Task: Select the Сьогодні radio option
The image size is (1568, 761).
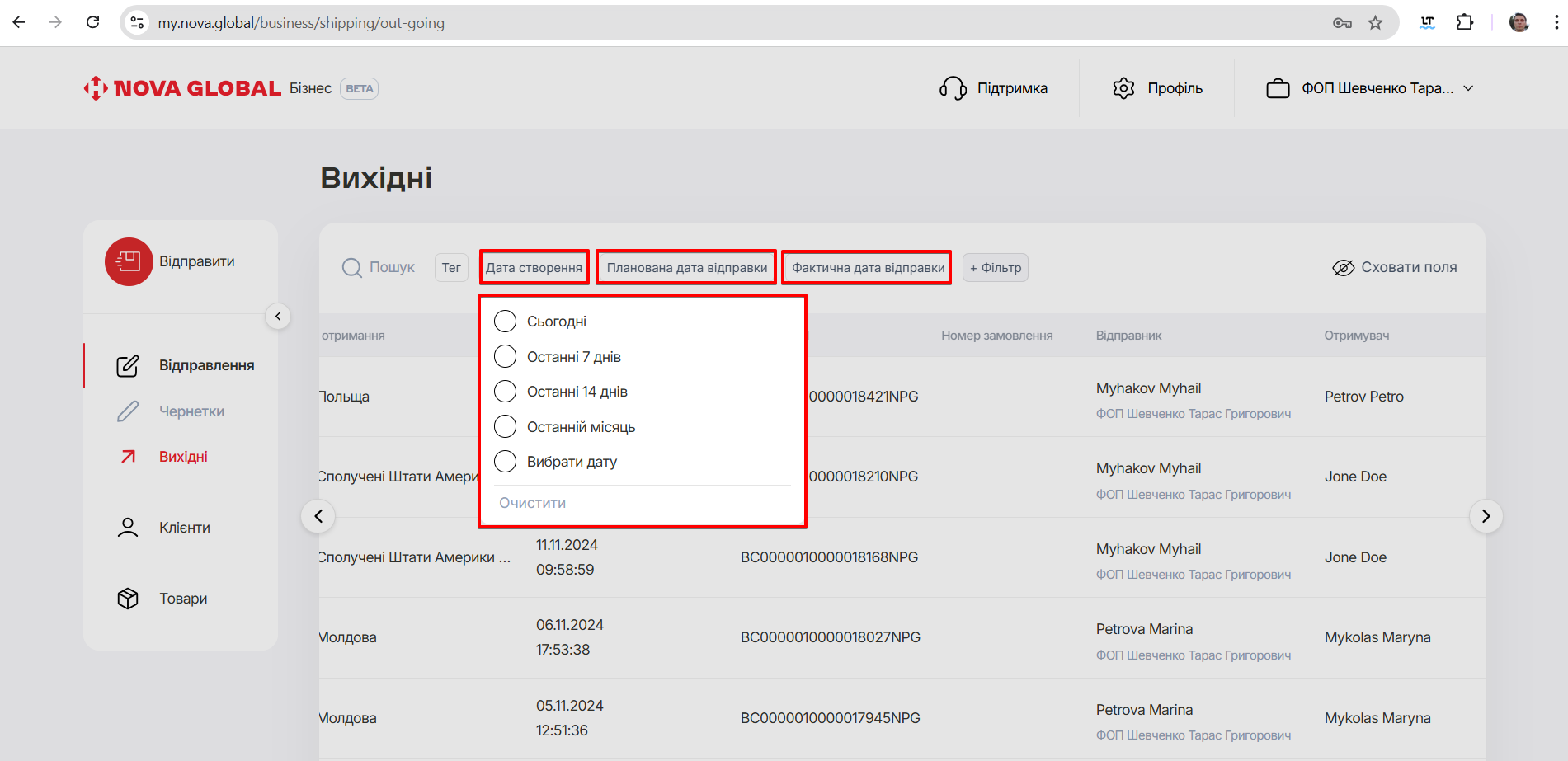Action: click(x=505, y=322)
